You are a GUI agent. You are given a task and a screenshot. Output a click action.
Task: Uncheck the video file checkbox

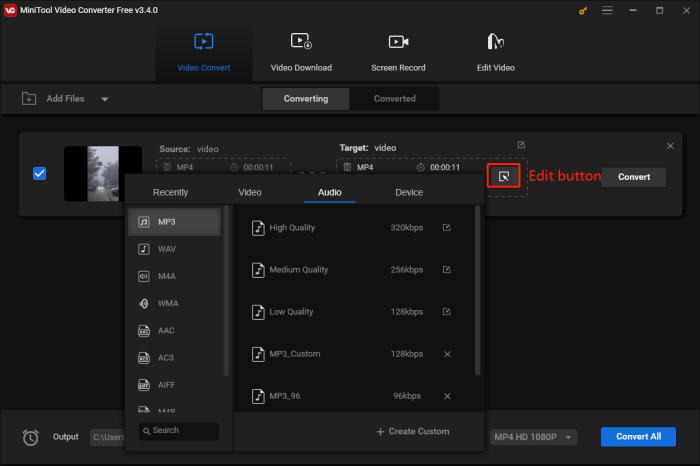(x=40, y=173)
